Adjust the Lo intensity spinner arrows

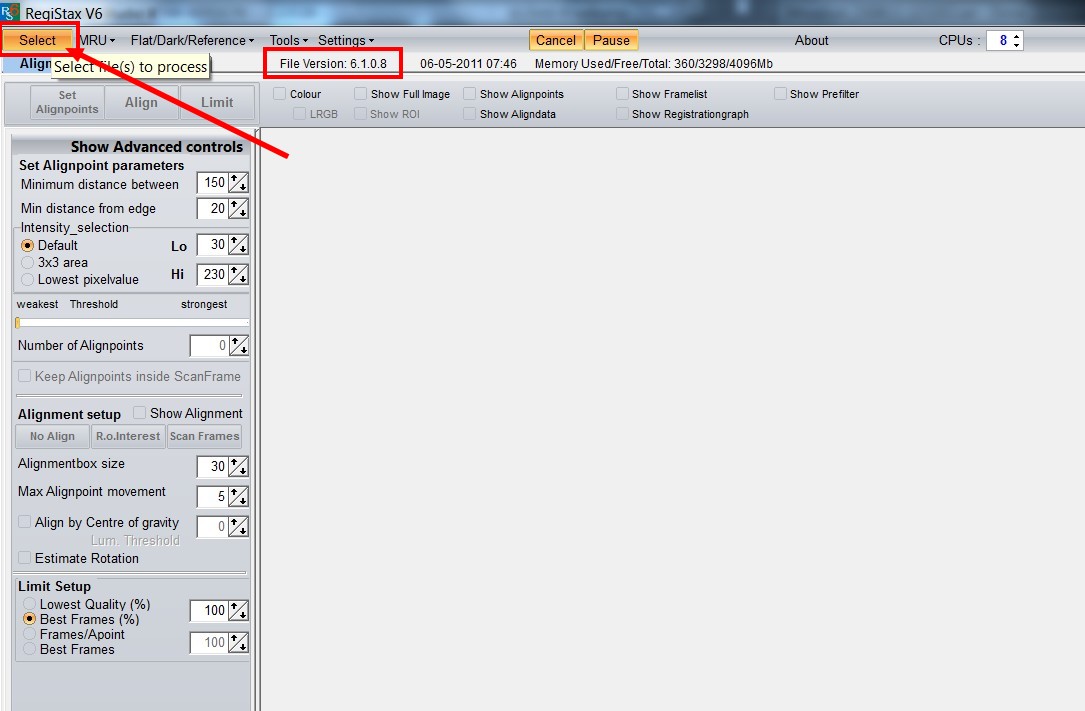point(239,245)
